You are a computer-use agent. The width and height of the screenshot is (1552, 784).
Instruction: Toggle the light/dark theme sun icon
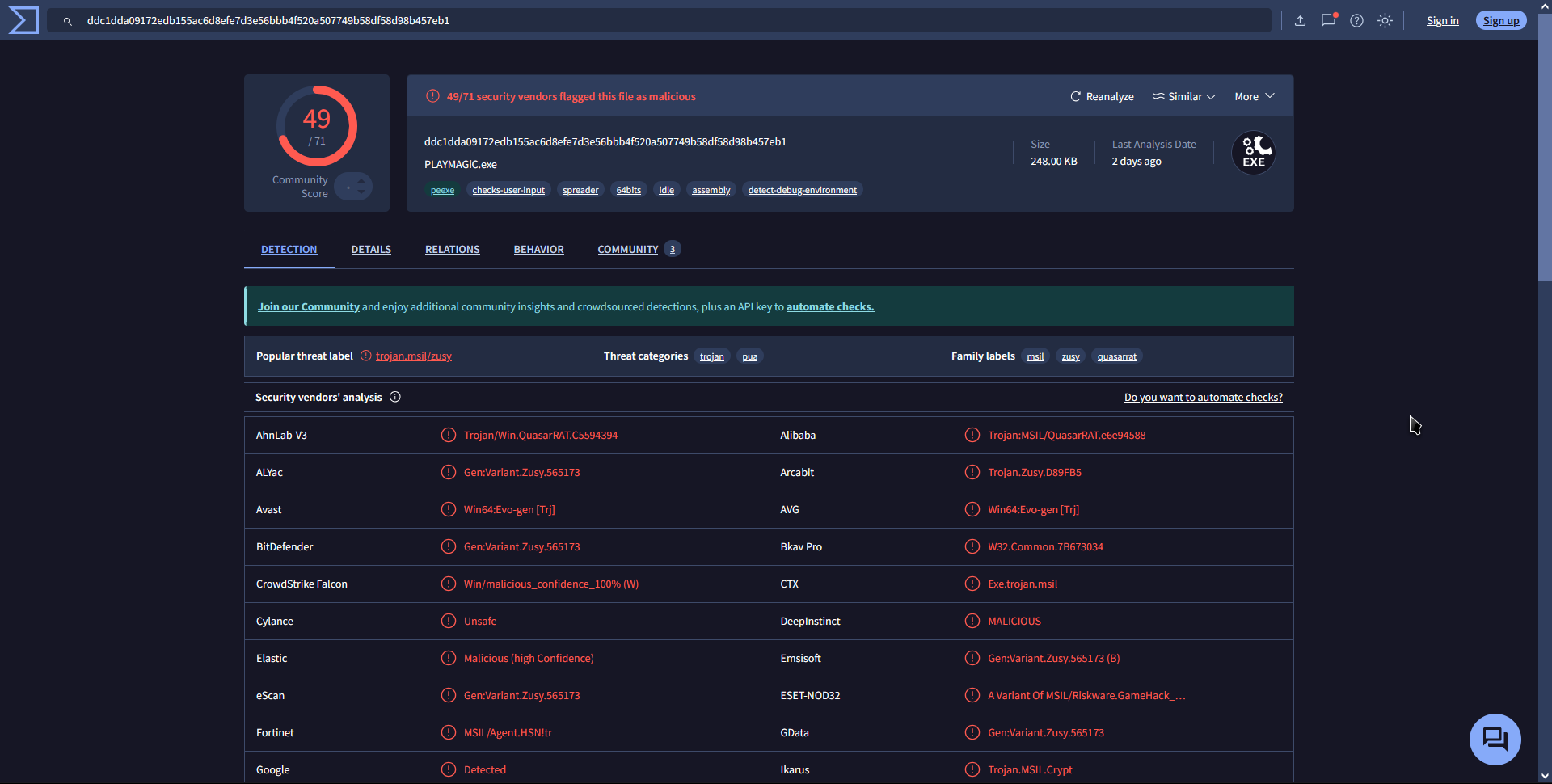coord(1385,21)
